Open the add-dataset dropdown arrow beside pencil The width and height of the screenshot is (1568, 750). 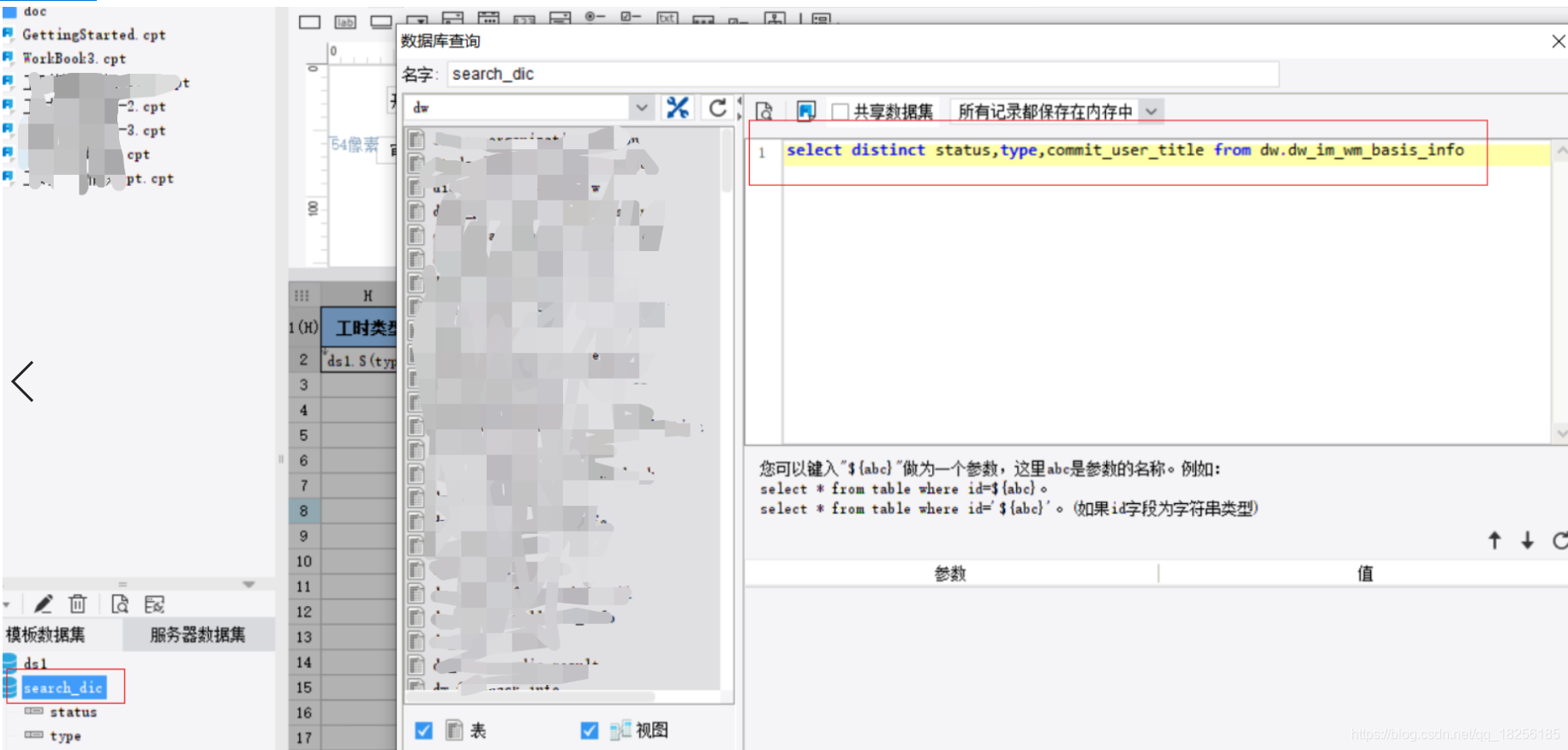[x=7, y=605]
